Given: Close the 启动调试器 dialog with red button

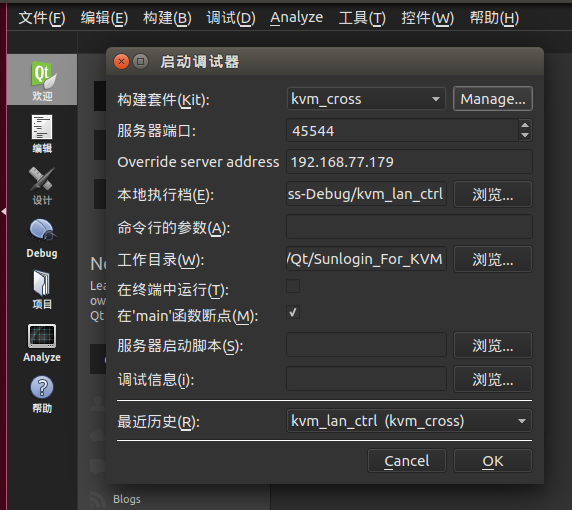Looking at the screenshot, I should click(x=121, y=61).
